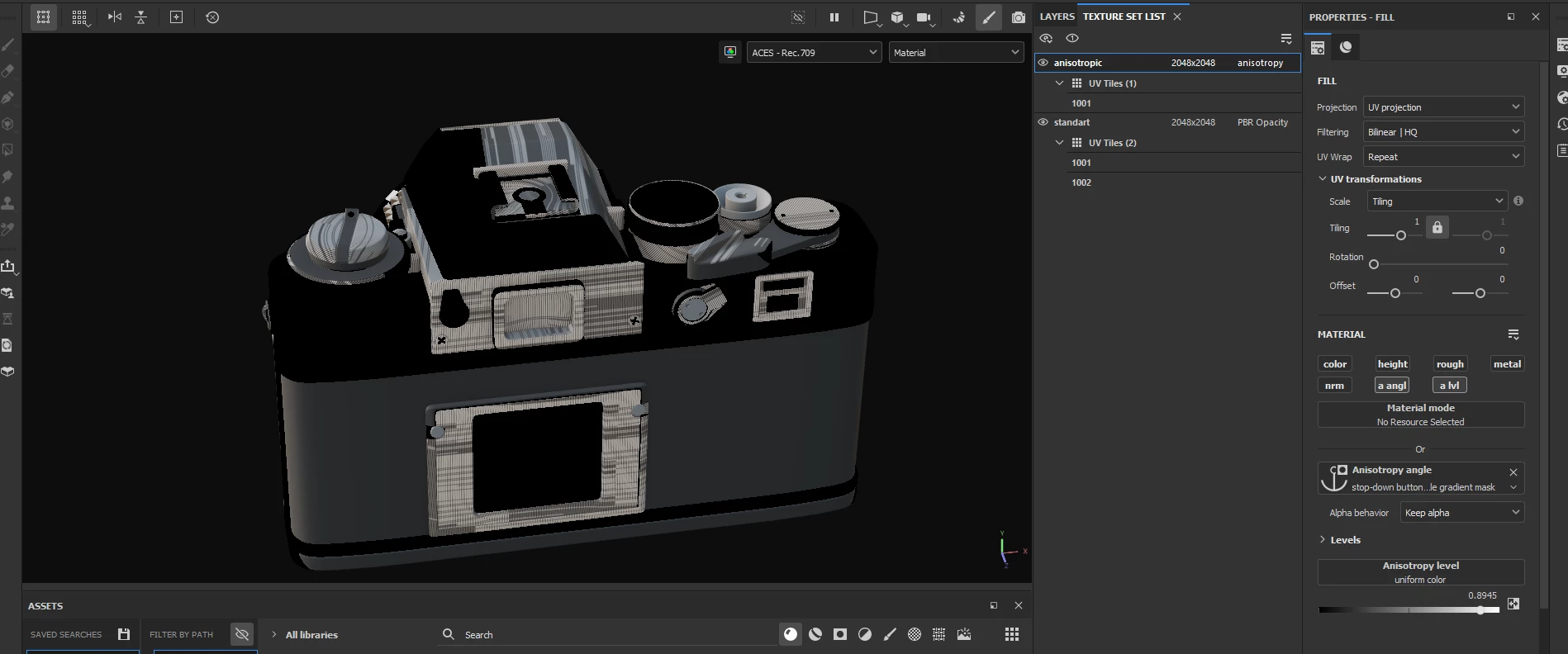This screenshot has width=1568, height=654.
Task: Select UV tile 1002 under standart
Action: pos(1081,182)
